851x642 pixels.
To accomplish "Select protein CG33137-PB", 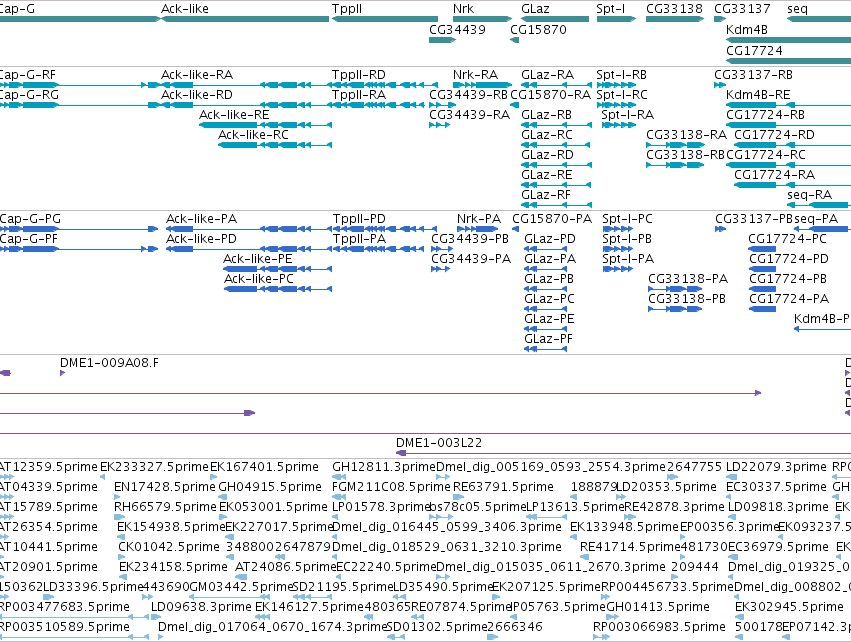I will (x=754, y=219).
